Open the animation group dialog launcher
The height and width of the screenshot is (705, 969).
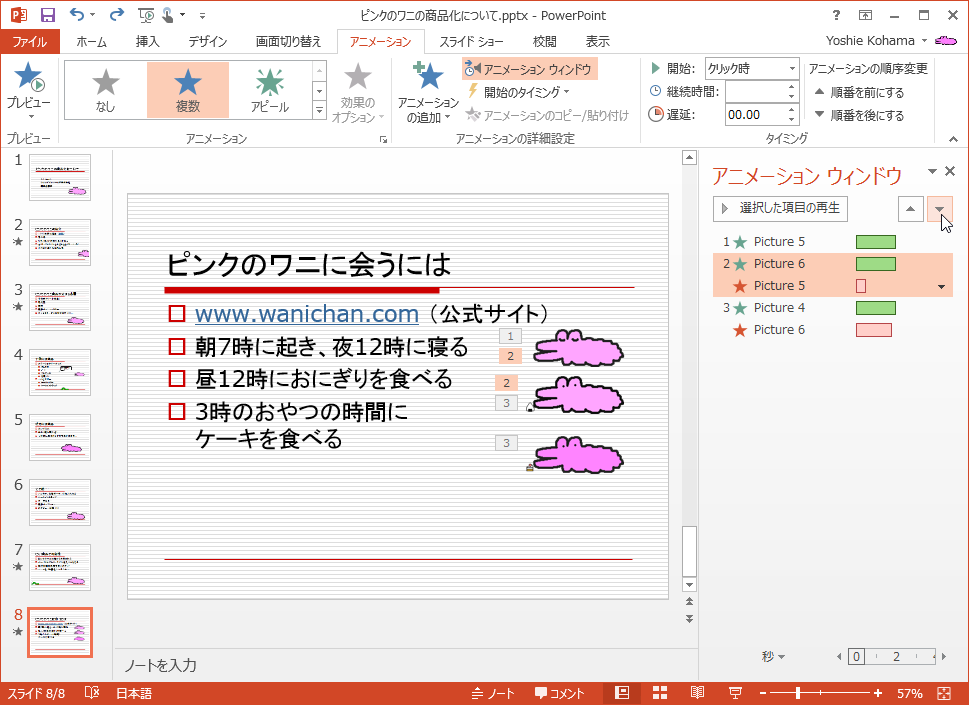click(383, 140)
